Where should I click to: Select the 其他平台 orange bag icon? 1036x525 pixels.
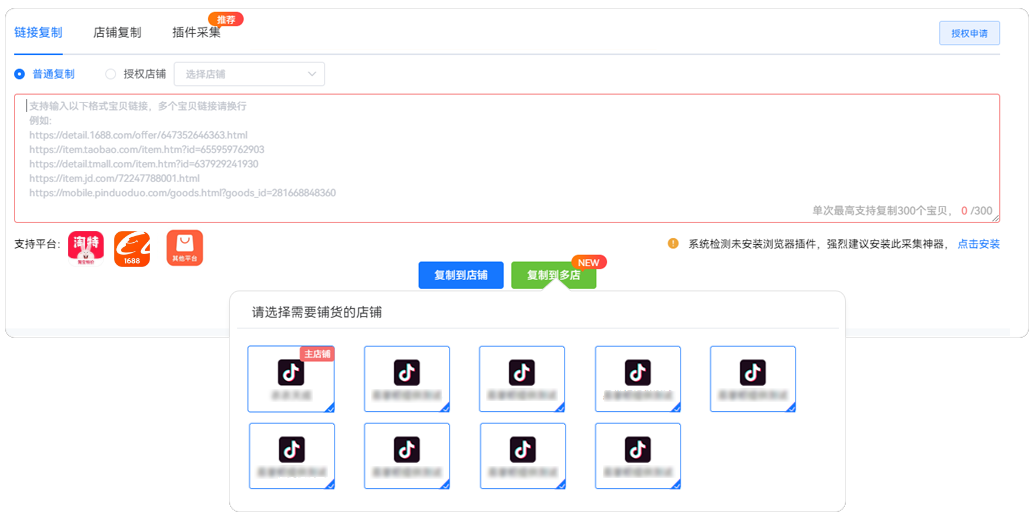[x=184, y=248]
